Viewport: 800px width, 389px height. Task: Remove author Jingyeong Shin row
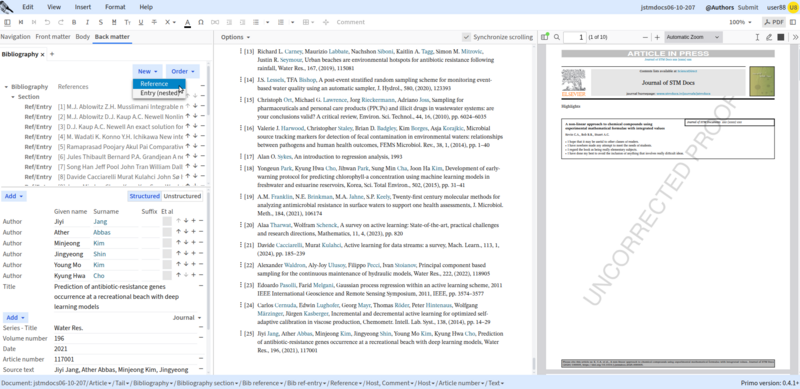coord(201,254)
